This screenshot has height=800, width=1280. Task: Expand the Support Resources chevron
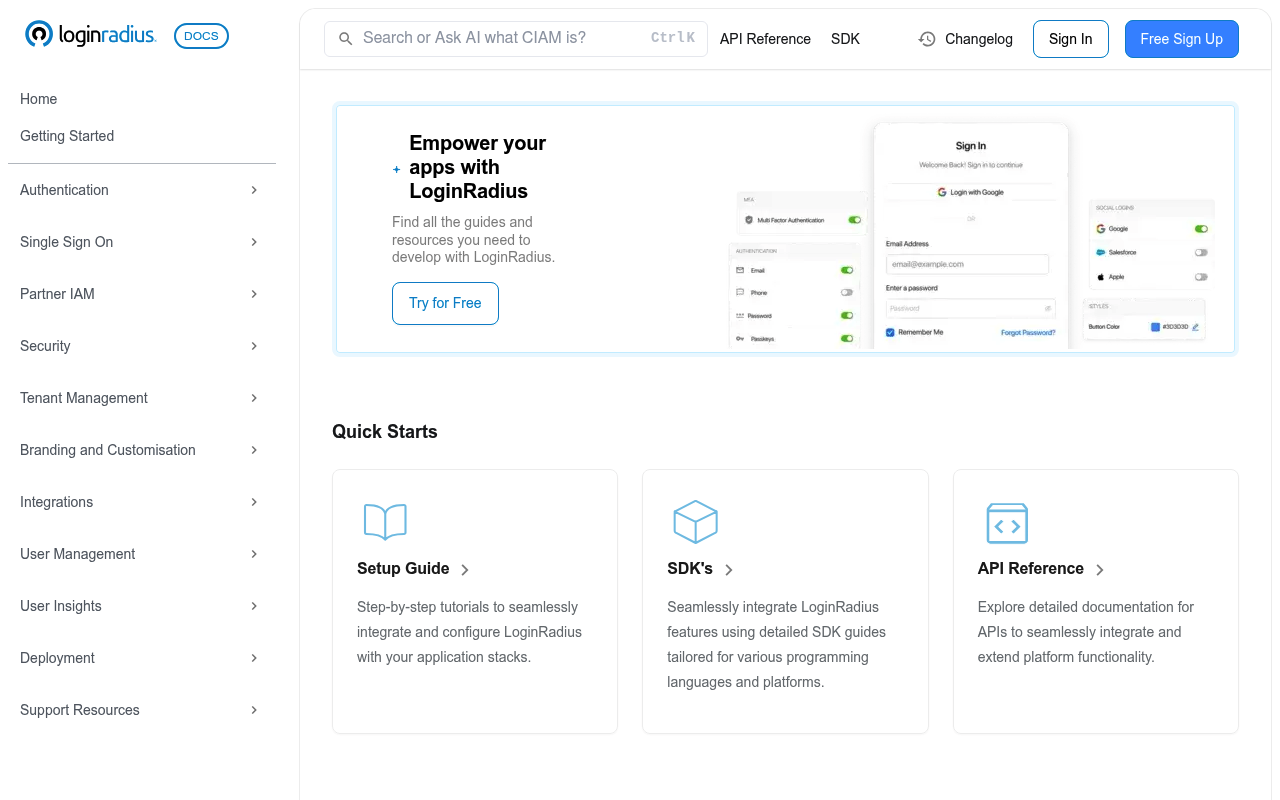[254, 710]
